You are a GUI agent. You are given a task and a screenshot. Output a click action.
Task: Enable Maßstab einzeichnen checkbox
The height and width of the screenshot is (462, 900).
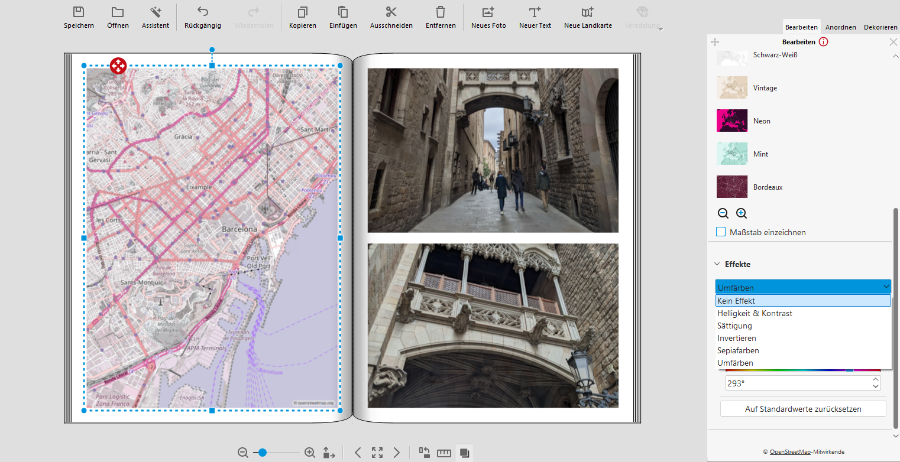point(722,232)
